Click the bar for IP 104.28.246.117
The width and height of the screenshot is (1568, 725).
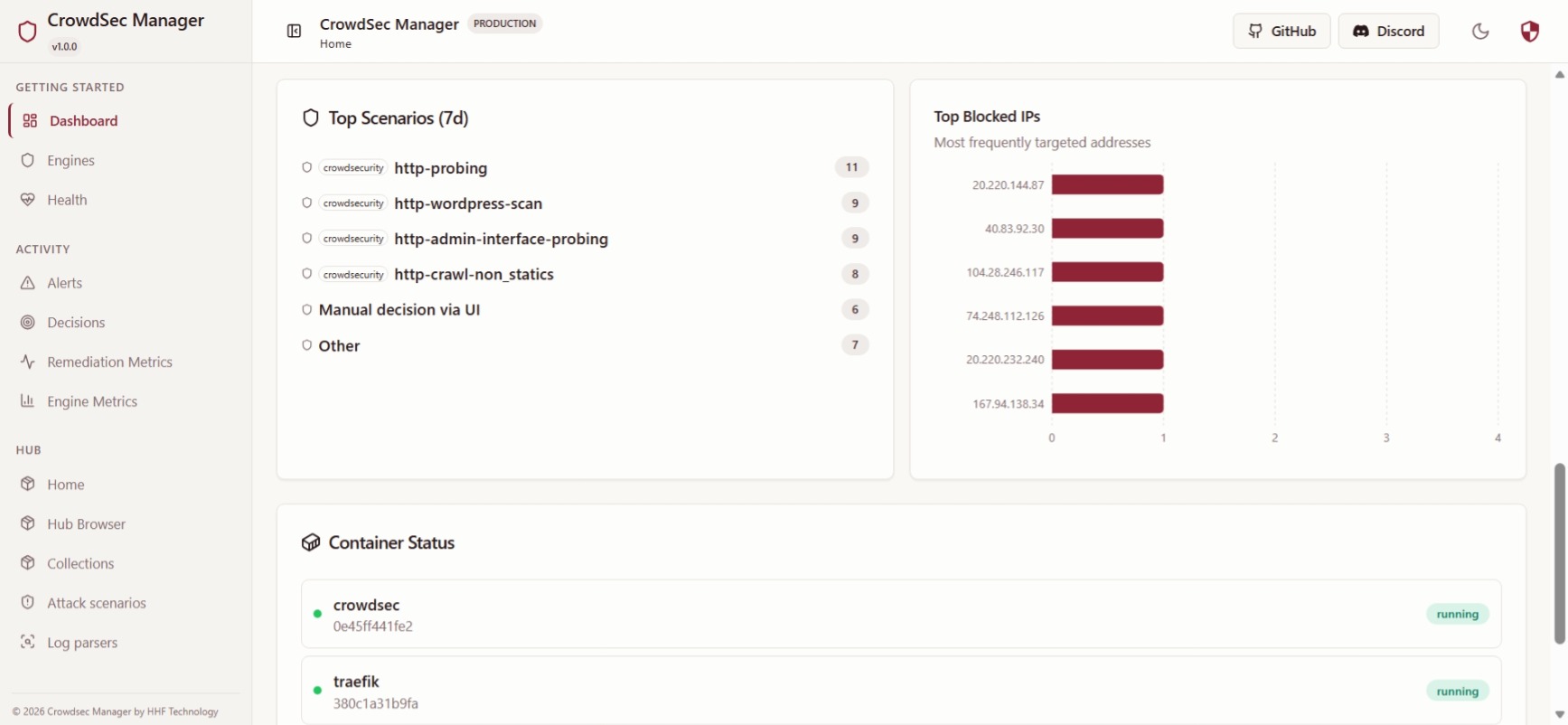pos(1107,272)
